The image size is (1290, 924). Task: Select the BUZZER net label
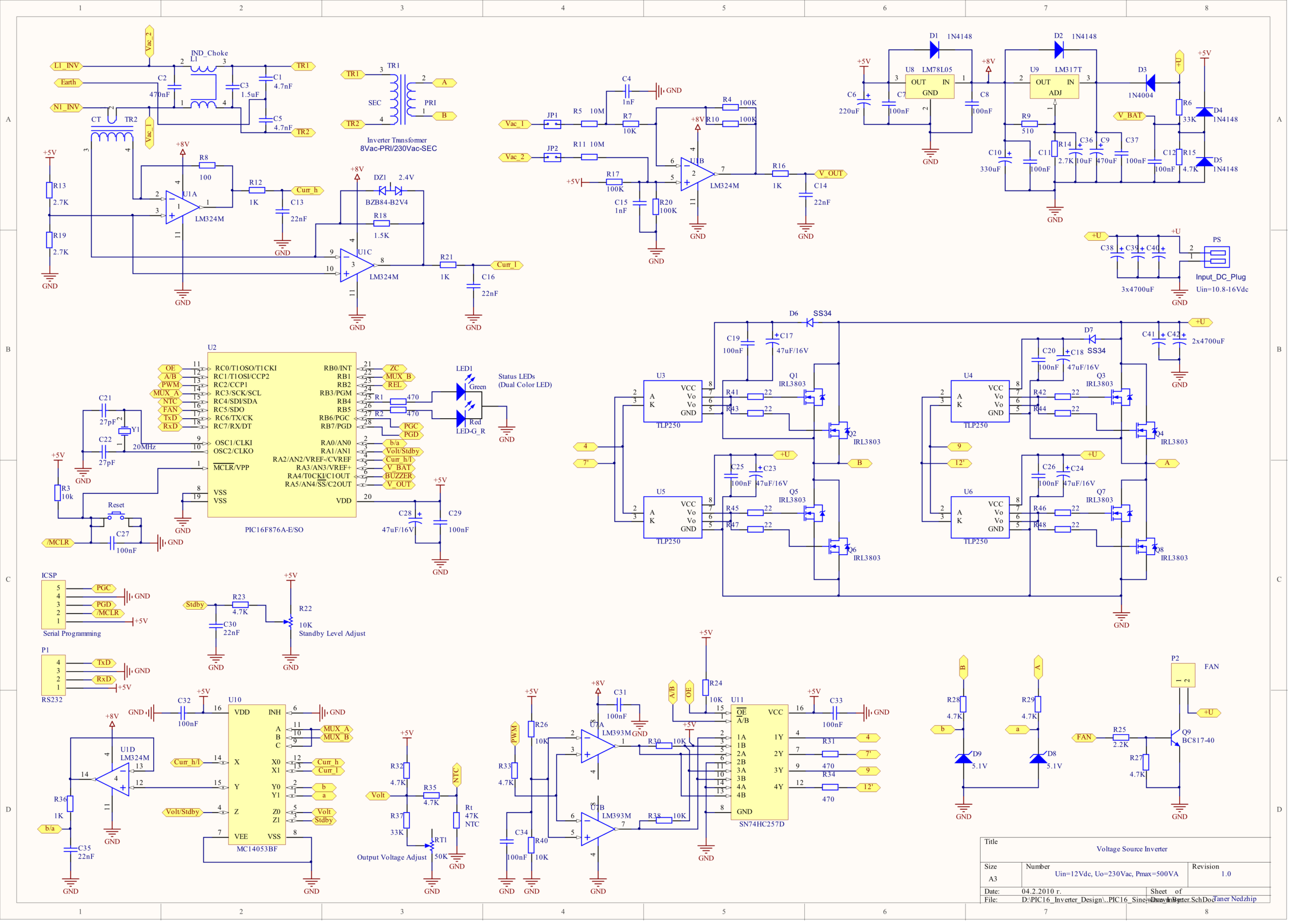398,476
